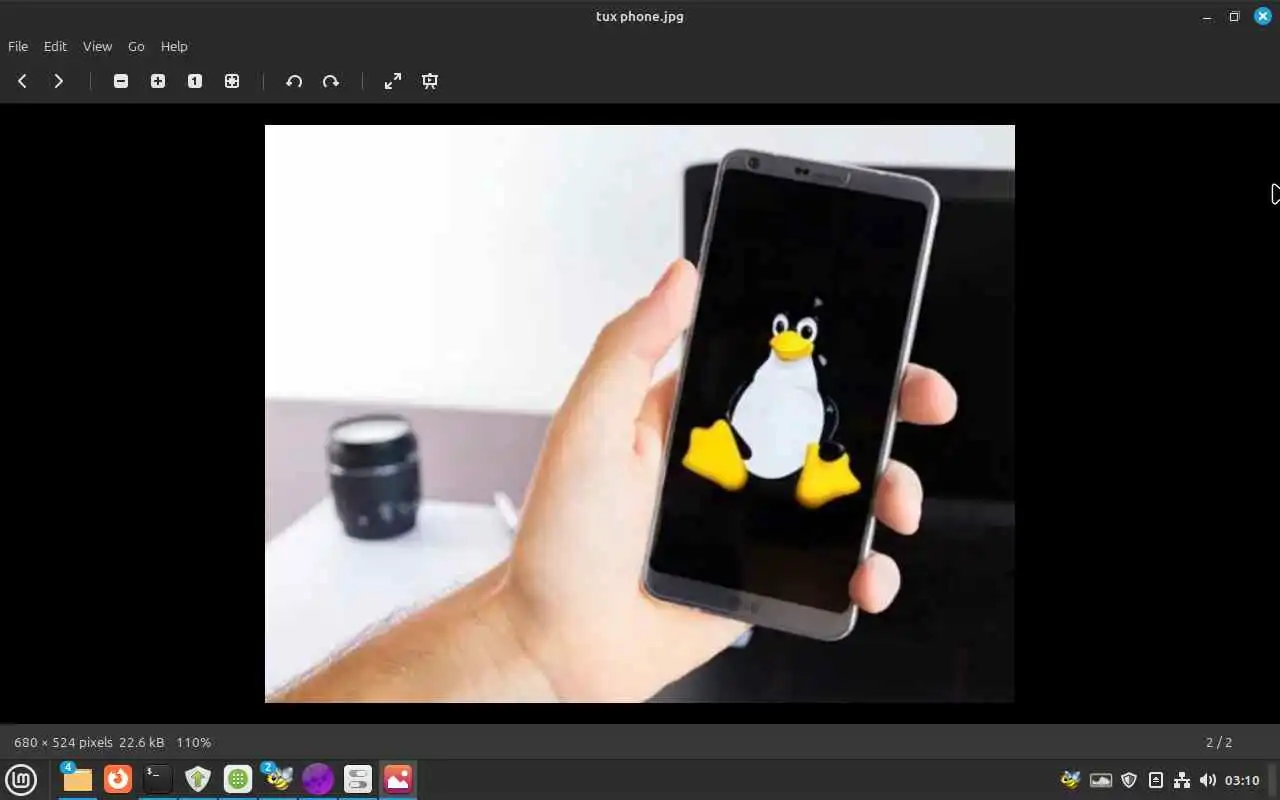1280x800 pixels.
Task: Open network connections tray icon
Action: click(x=1182, y=780)
